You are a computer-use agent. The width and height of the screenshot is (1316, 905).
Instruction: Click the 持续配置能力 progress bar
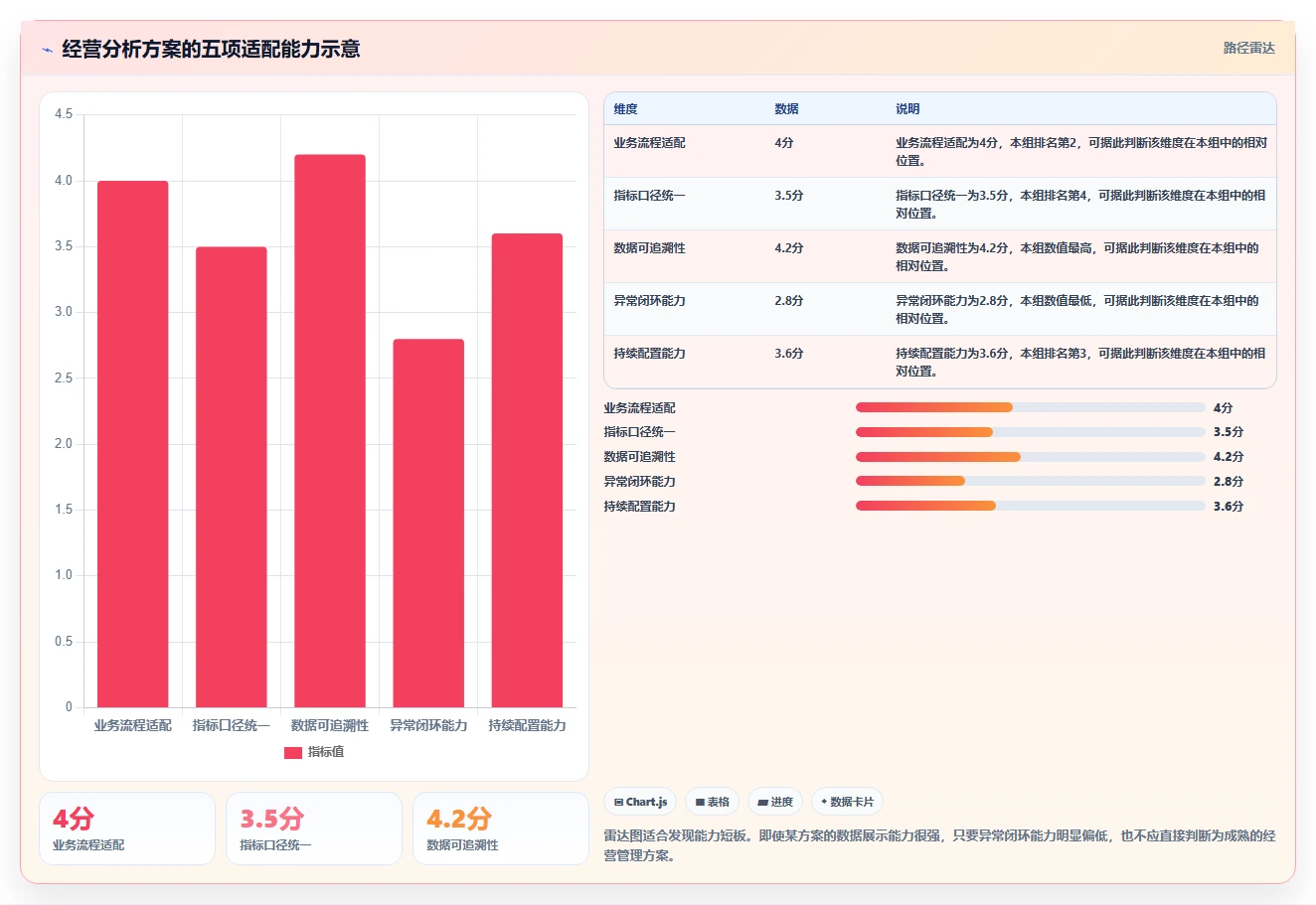pos(1030,506)
